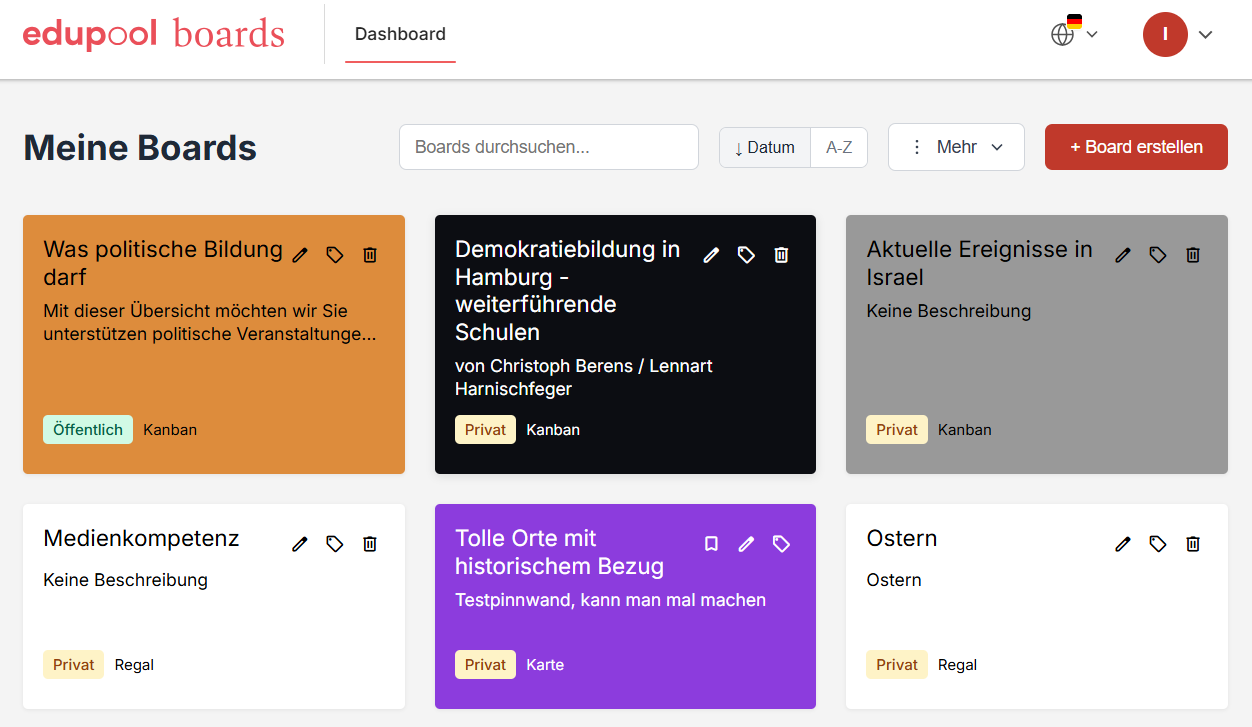Open the Medienkompetenz board title

pyautogui.click(x=141, y=538)
